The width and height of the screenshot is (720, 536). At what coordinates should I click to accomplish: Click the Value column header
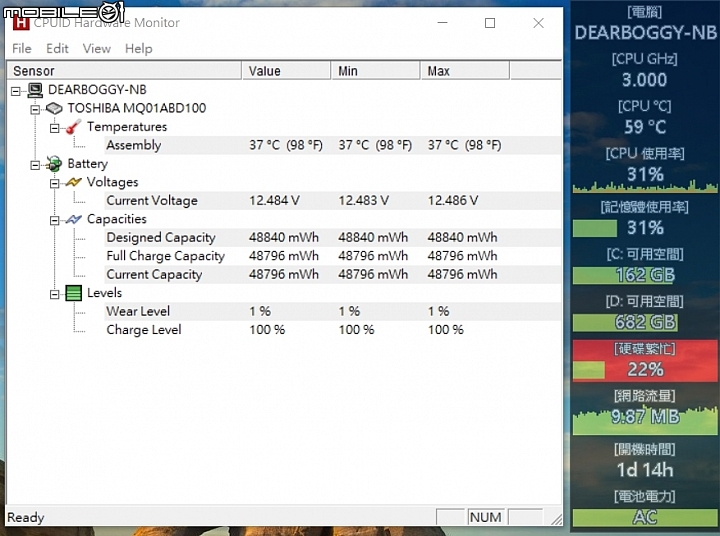(286, 71)
